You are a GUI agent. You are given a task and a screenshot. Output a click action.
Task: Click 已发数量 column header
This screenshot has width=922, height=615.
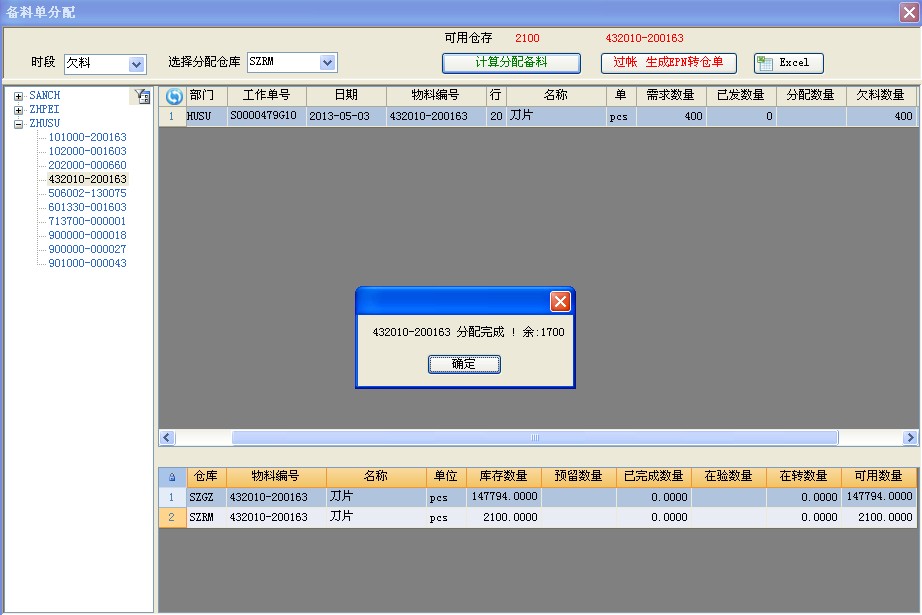tap(740, 95)
